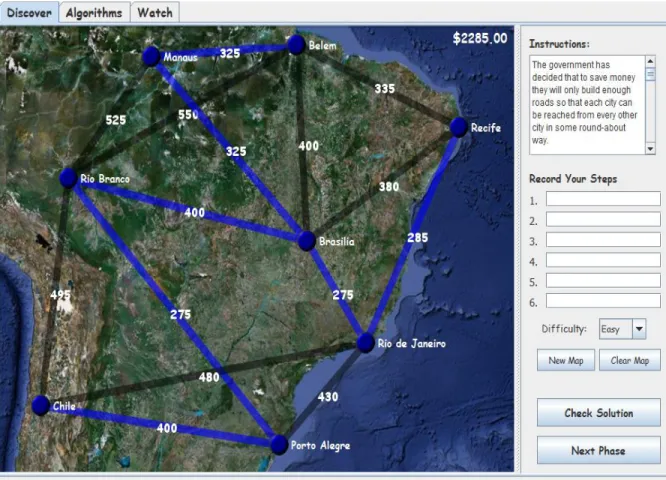Select the Rio Branco city node

68,178
